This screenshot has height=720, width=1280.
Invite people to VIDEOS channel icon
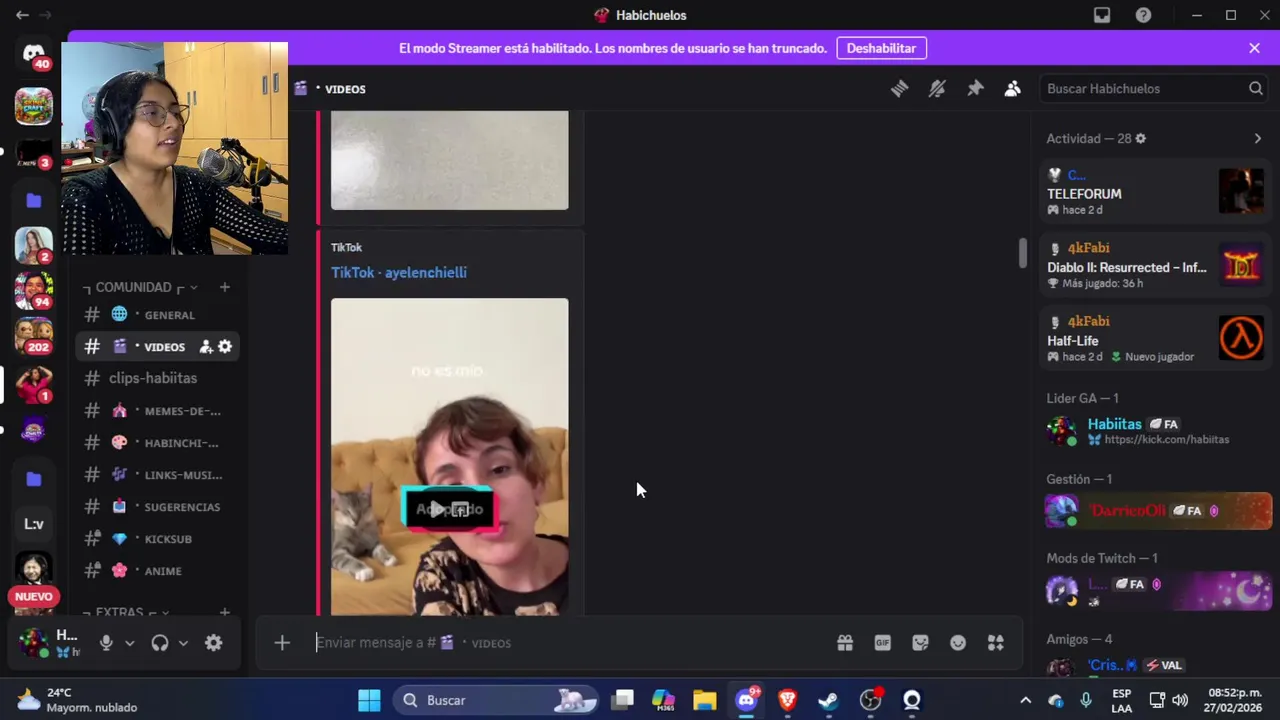point(206,347)
